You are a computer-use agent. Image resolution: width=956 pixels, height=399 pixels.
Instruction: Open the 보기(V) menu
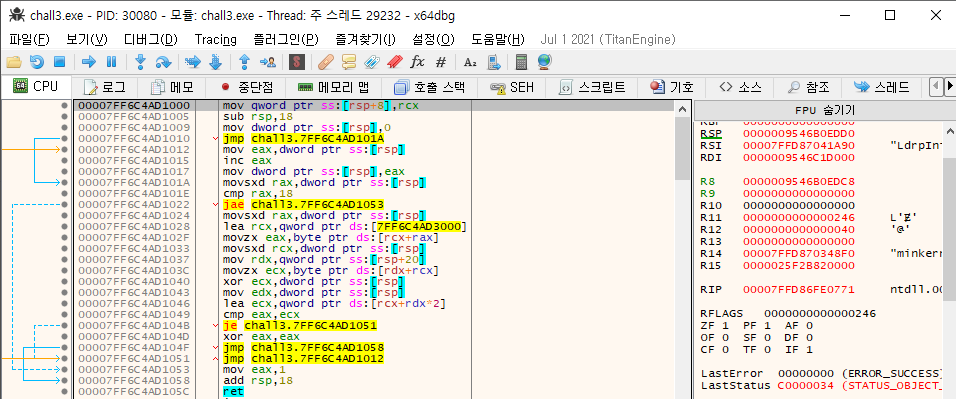(x=87, y=40)
